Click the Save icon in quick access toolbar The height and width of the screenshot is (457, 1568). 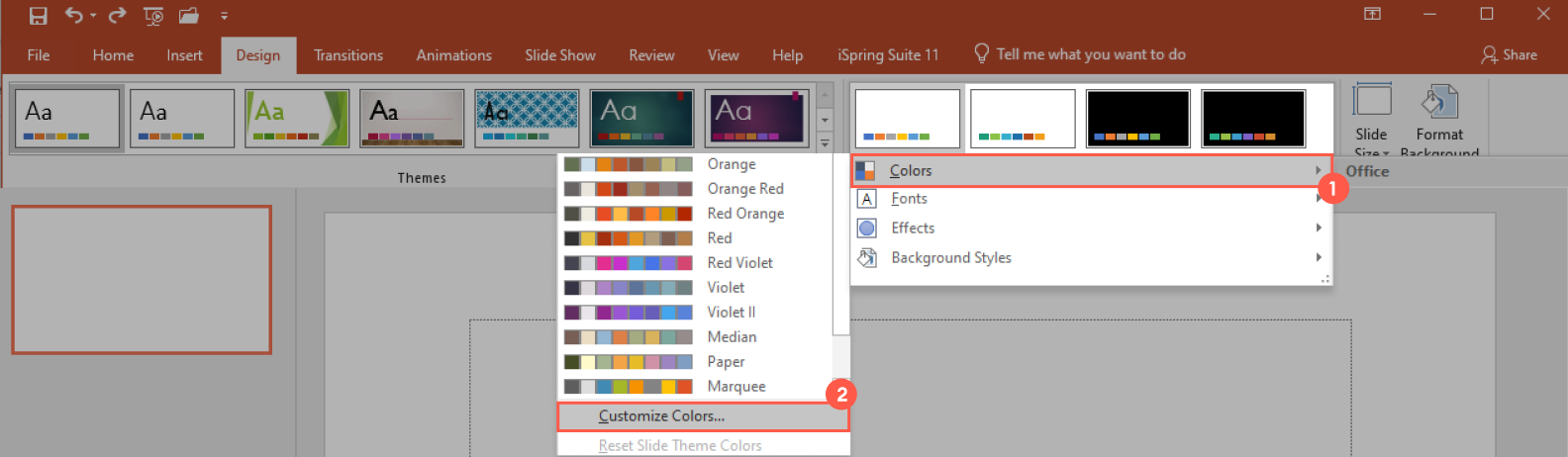(x=38, y=16)
